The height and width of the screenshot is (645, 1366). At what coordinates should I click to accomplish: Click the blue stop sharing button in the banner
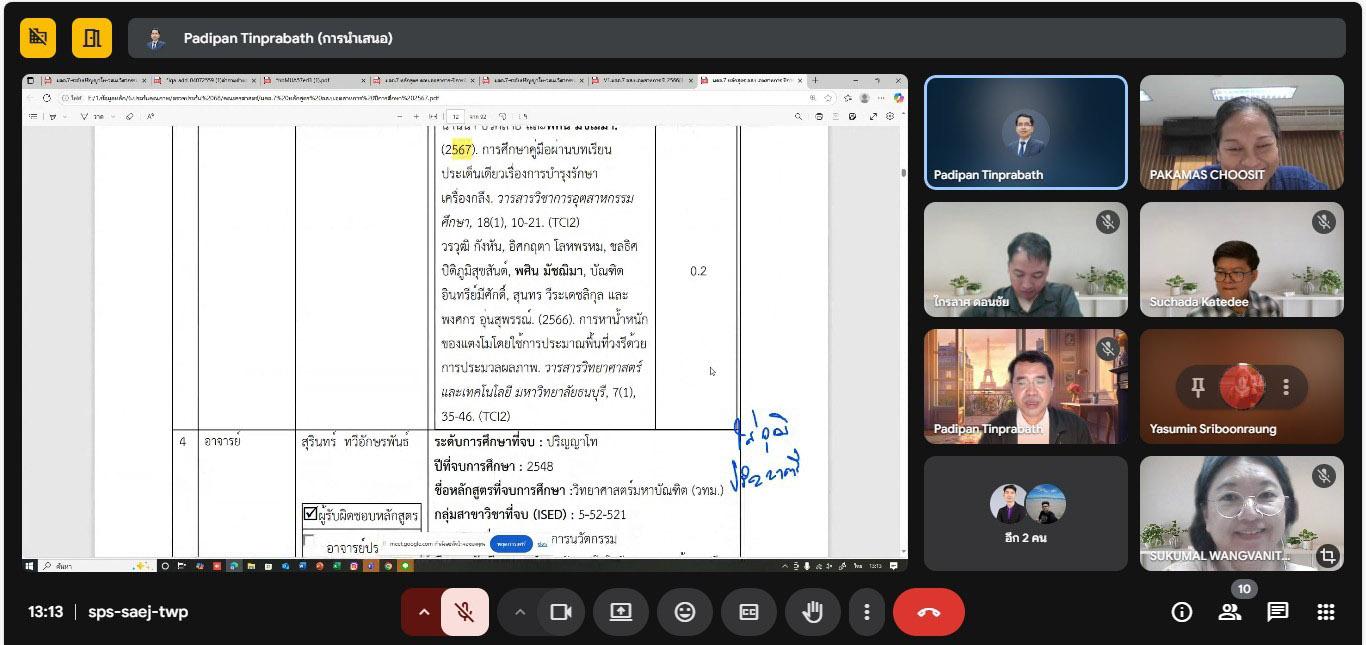pyautogui.click(x=511, y=544)
